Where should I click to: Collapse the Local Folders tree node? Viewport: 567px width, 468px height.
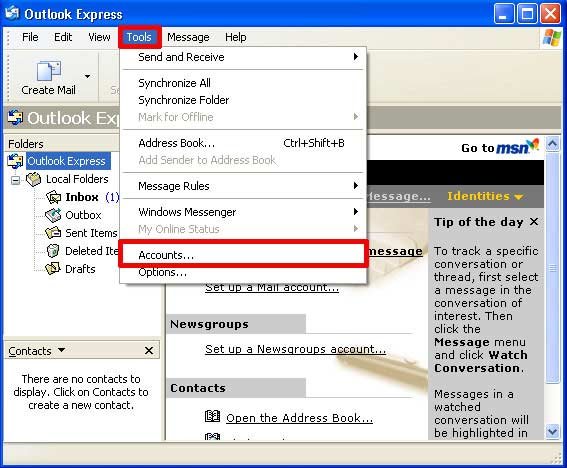tap(16, 180)
